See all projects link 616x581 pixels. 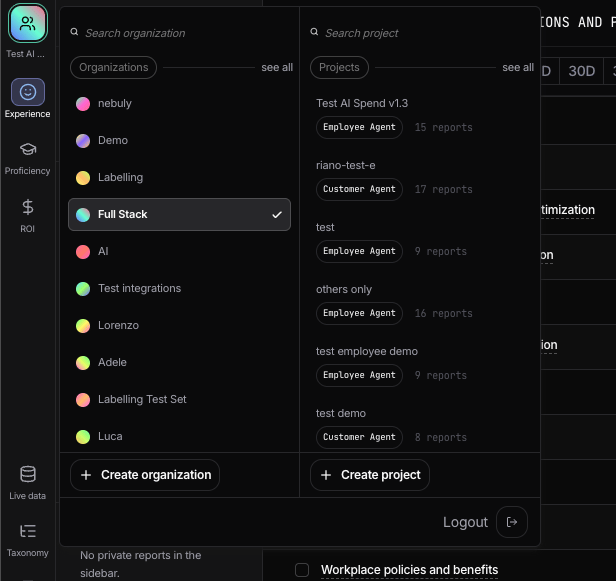tap(518, 68)
